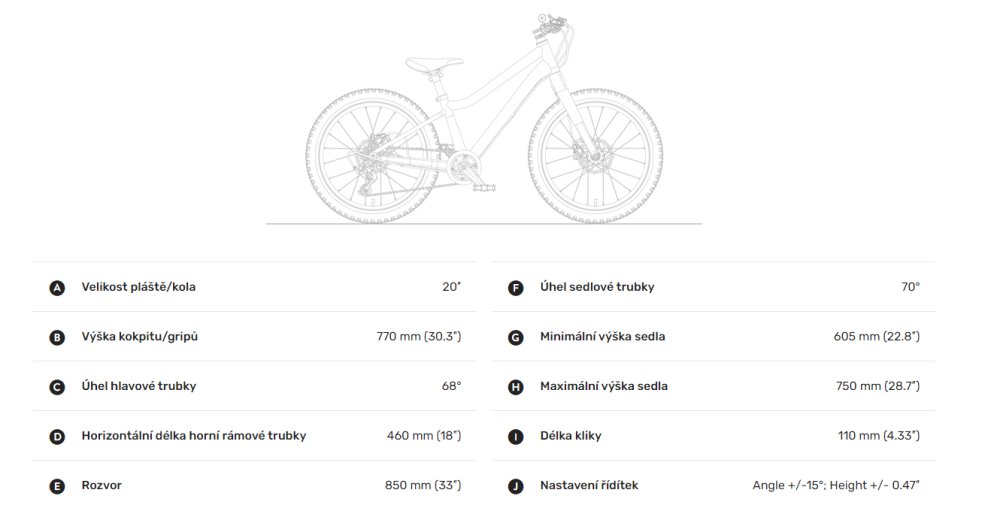Image resolution: width=1000 pixels, height=517 pixels.
Task: Click the letter F badge icon
Action: point(516,288)
